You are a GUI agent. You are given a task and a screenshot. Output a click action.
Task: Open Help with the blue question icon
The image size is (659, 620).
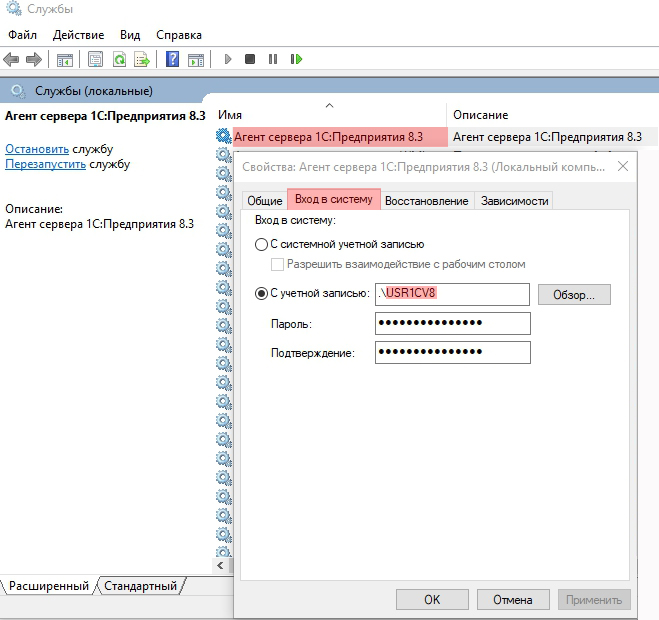coord(172,59)
